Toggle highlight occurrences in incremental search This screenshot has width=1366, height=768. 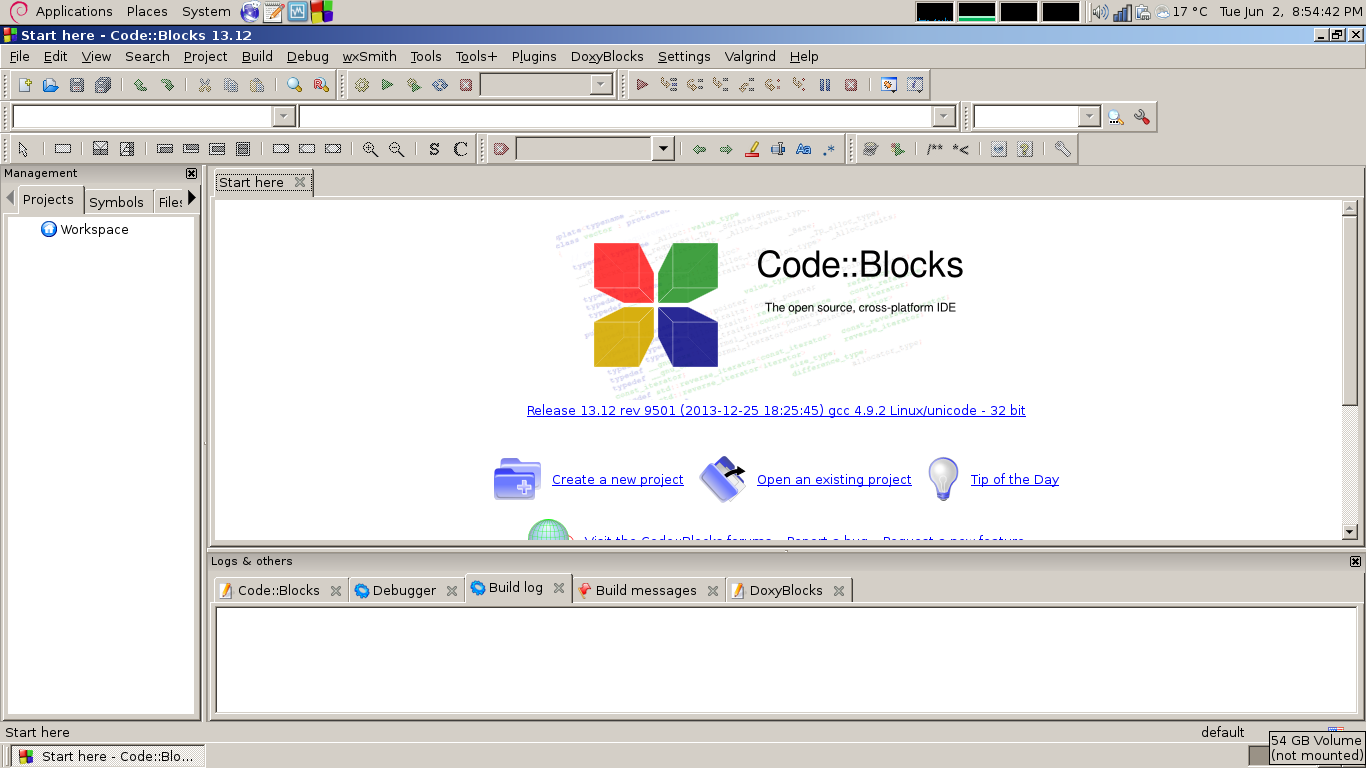pyautogui.click(x=751, y=149)
